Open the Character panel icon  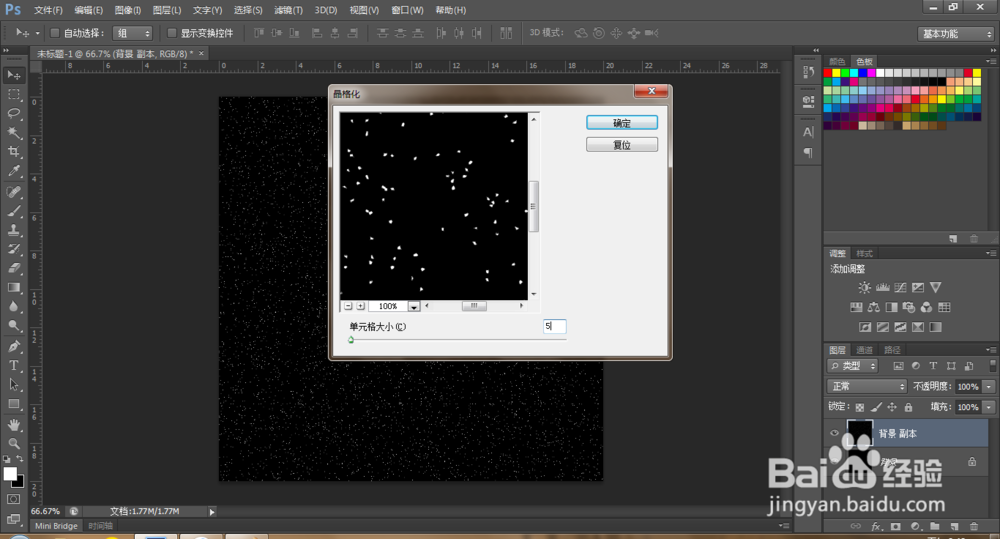[x=808, y=132]
